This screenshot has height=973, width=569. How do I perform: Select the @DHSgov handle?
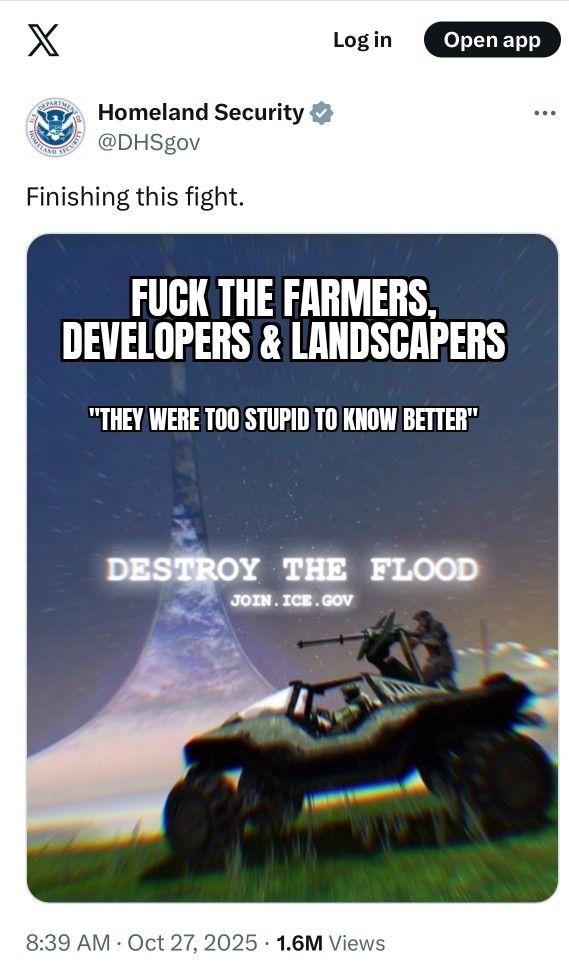tap(149, 142)
